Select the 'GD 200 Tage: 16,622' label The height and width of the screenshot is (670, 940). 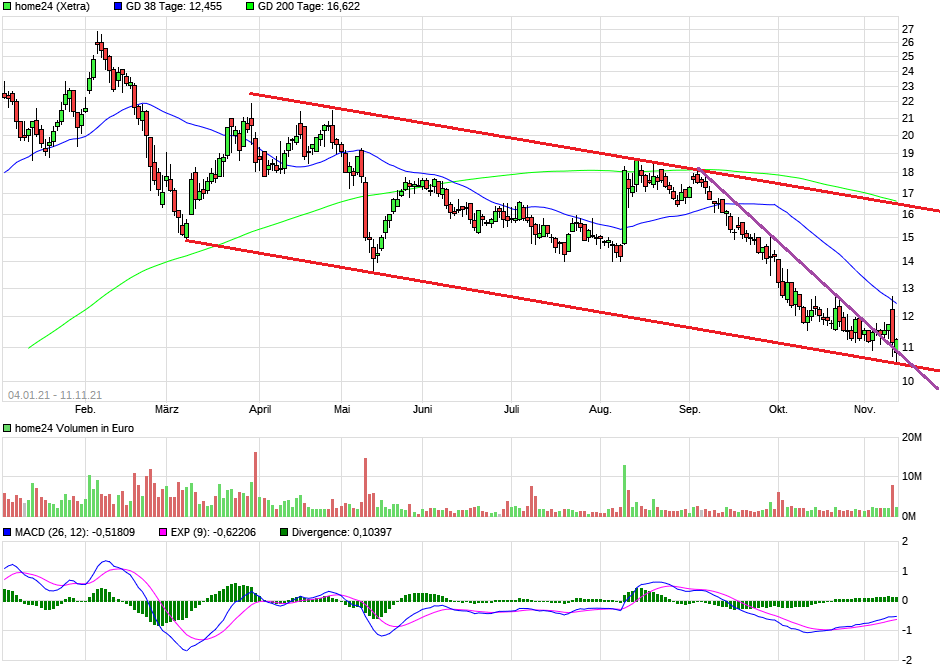coord(309,7)
